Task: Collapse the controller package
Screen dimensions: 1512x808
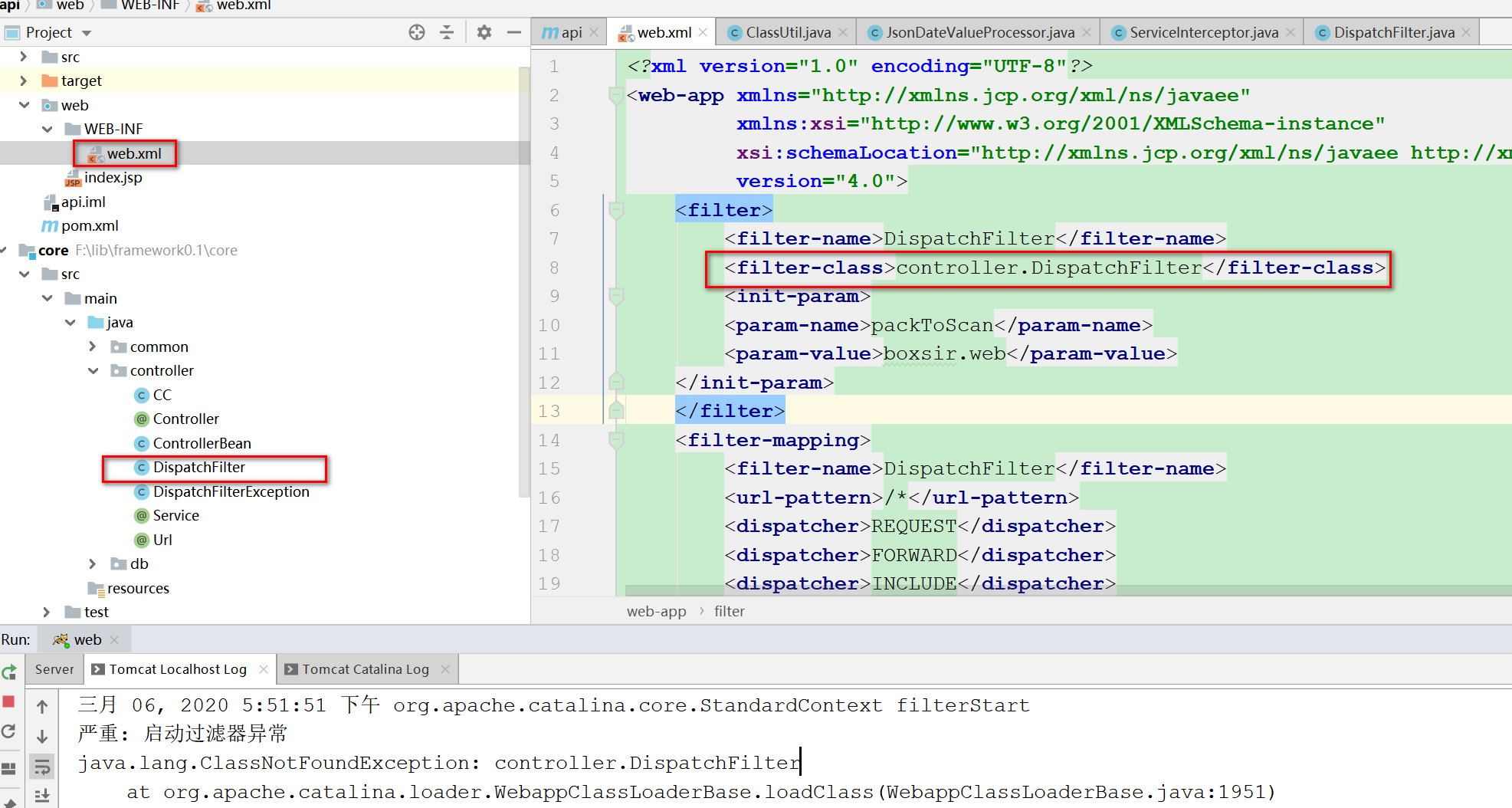Action: point(93,370)
